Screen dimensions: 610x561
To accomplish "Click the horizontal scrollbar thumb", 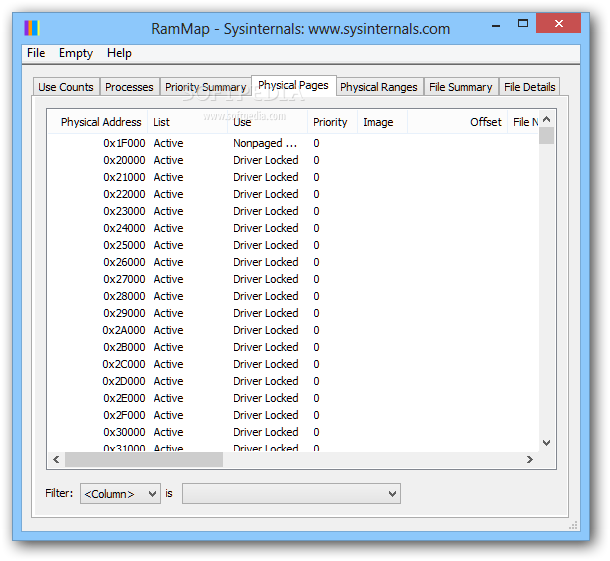I will [x=144, y=459].
